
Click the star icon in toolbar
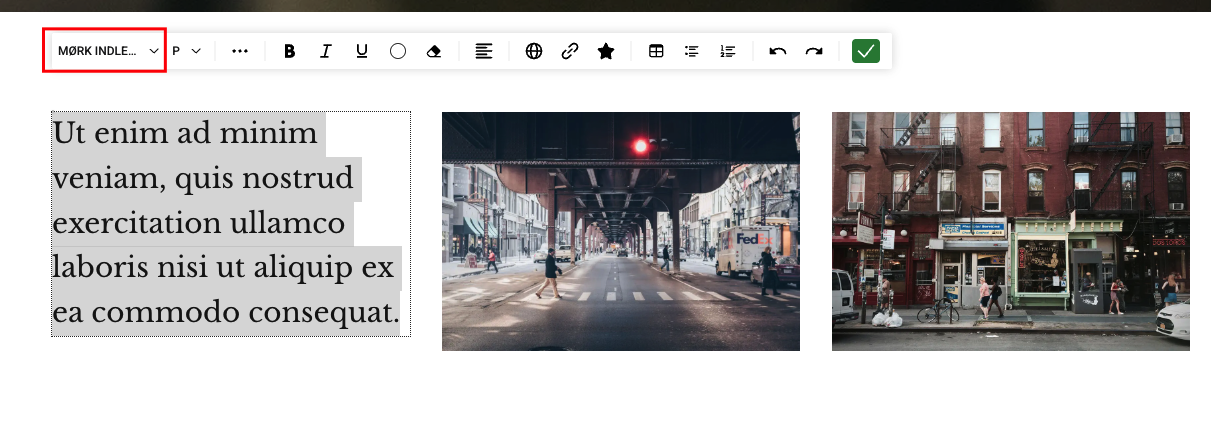pyautogui.click(x=606, y=51)
